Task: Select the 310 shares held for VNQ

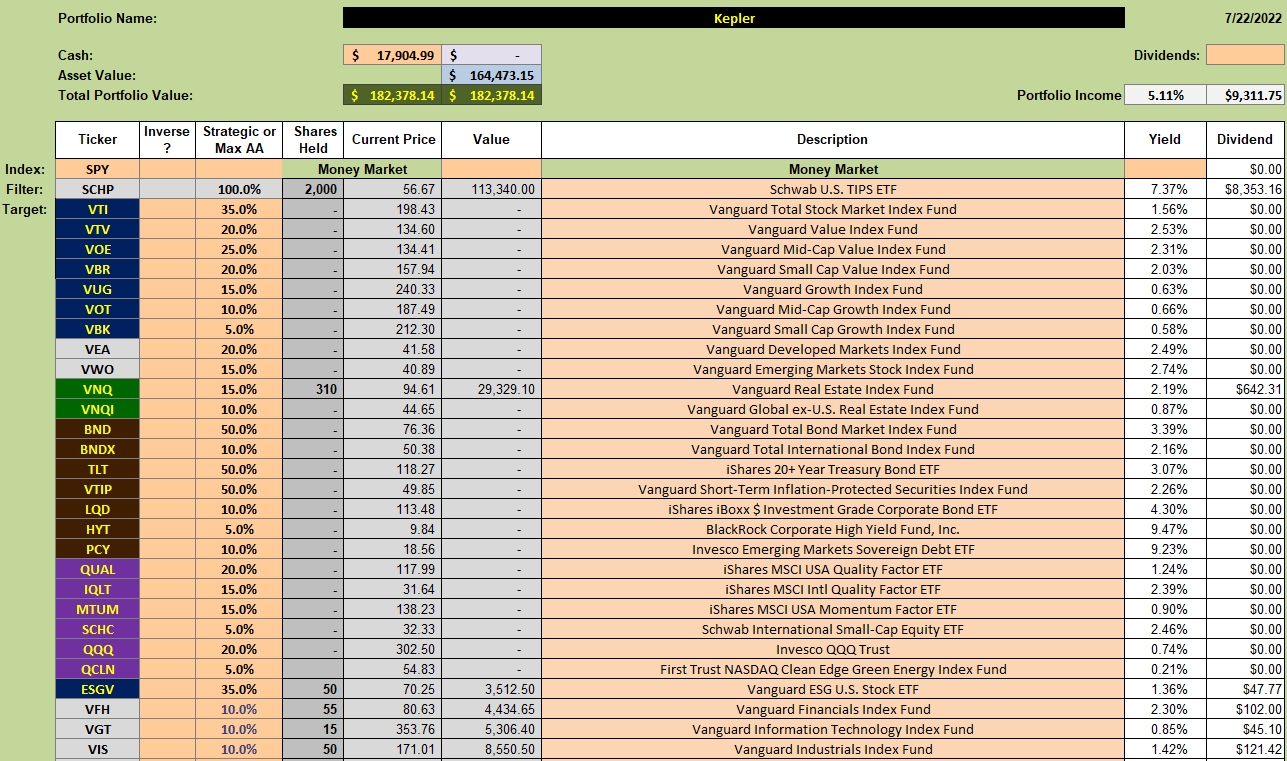Action: pos(313,389)
